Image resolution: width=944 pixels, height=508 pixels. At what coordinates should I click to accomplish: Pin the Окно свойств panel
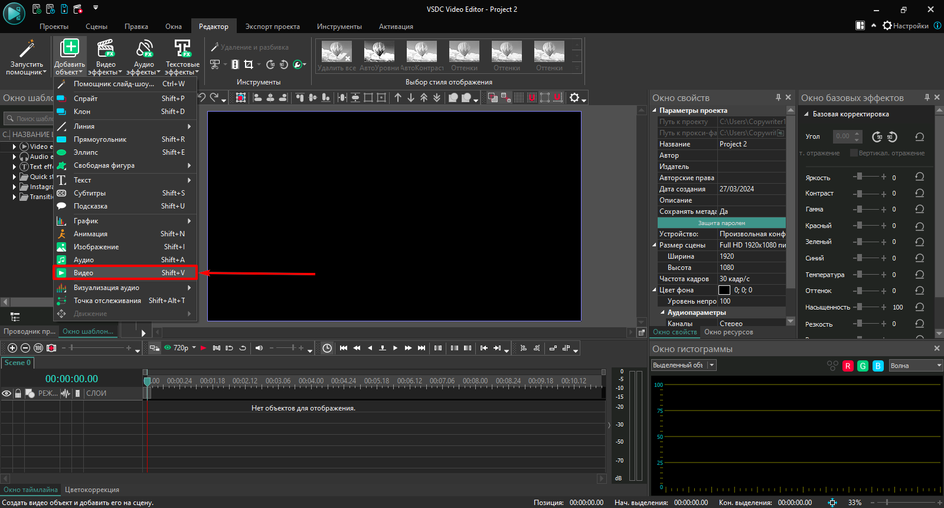click(778, 97)
